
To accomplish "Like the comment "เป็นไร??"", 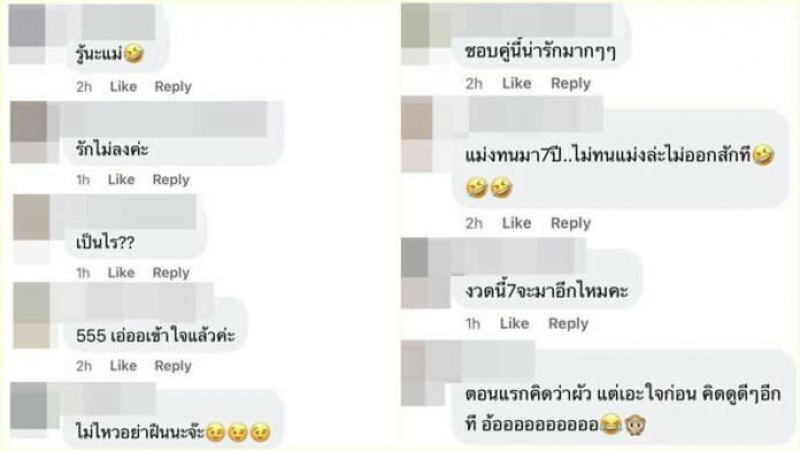I will click(x=121, y=273).
